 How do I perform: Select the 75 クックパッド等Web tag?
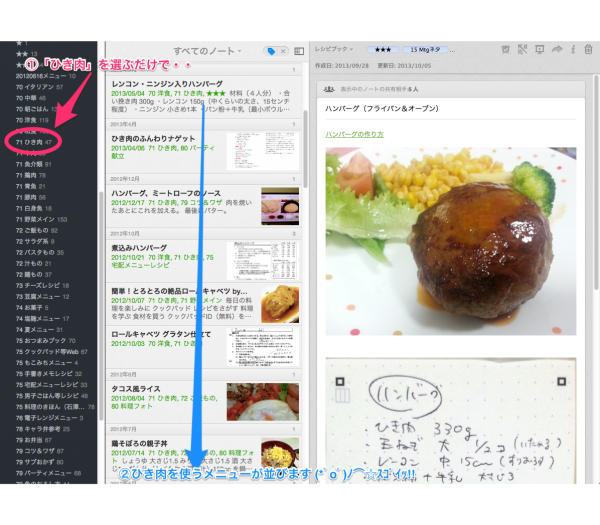tap(51, 352)
